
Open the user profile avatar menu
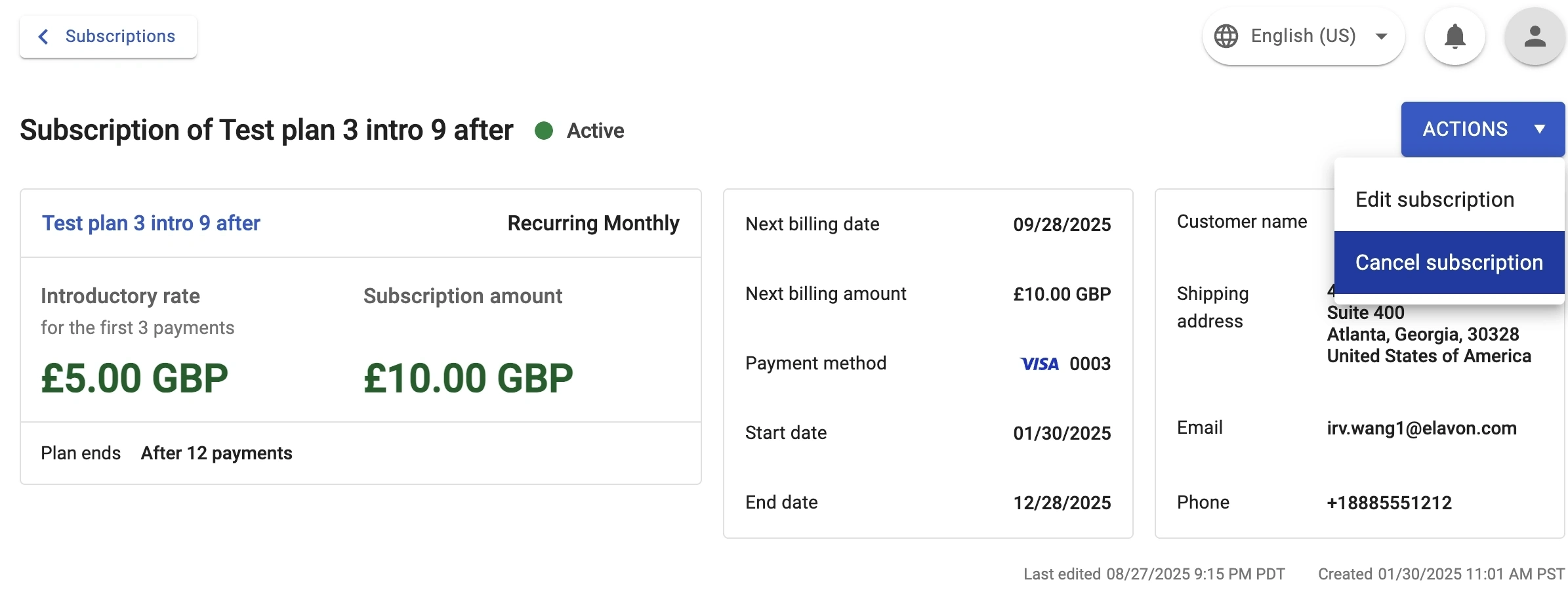click(1535, 36)
